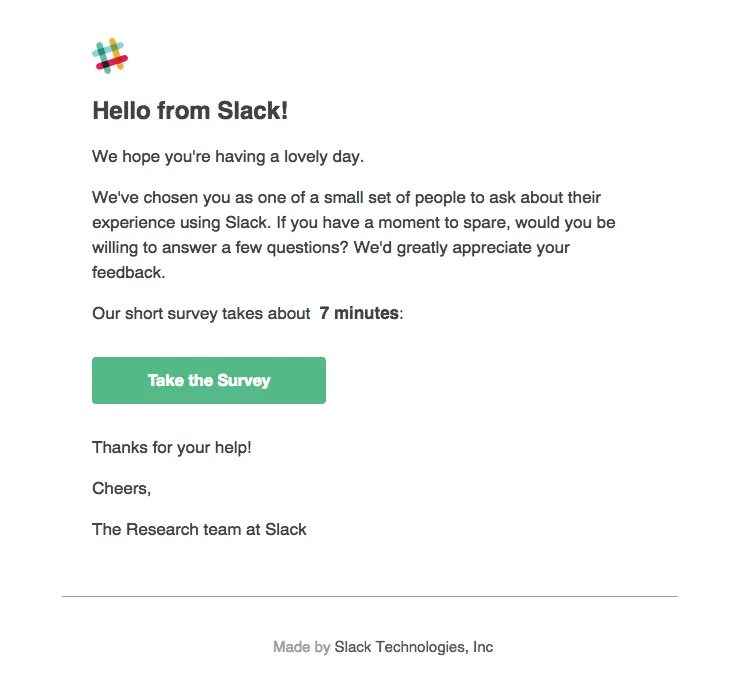
Task: Click the word Inc in the footer
Action: [x=483, y=647]
